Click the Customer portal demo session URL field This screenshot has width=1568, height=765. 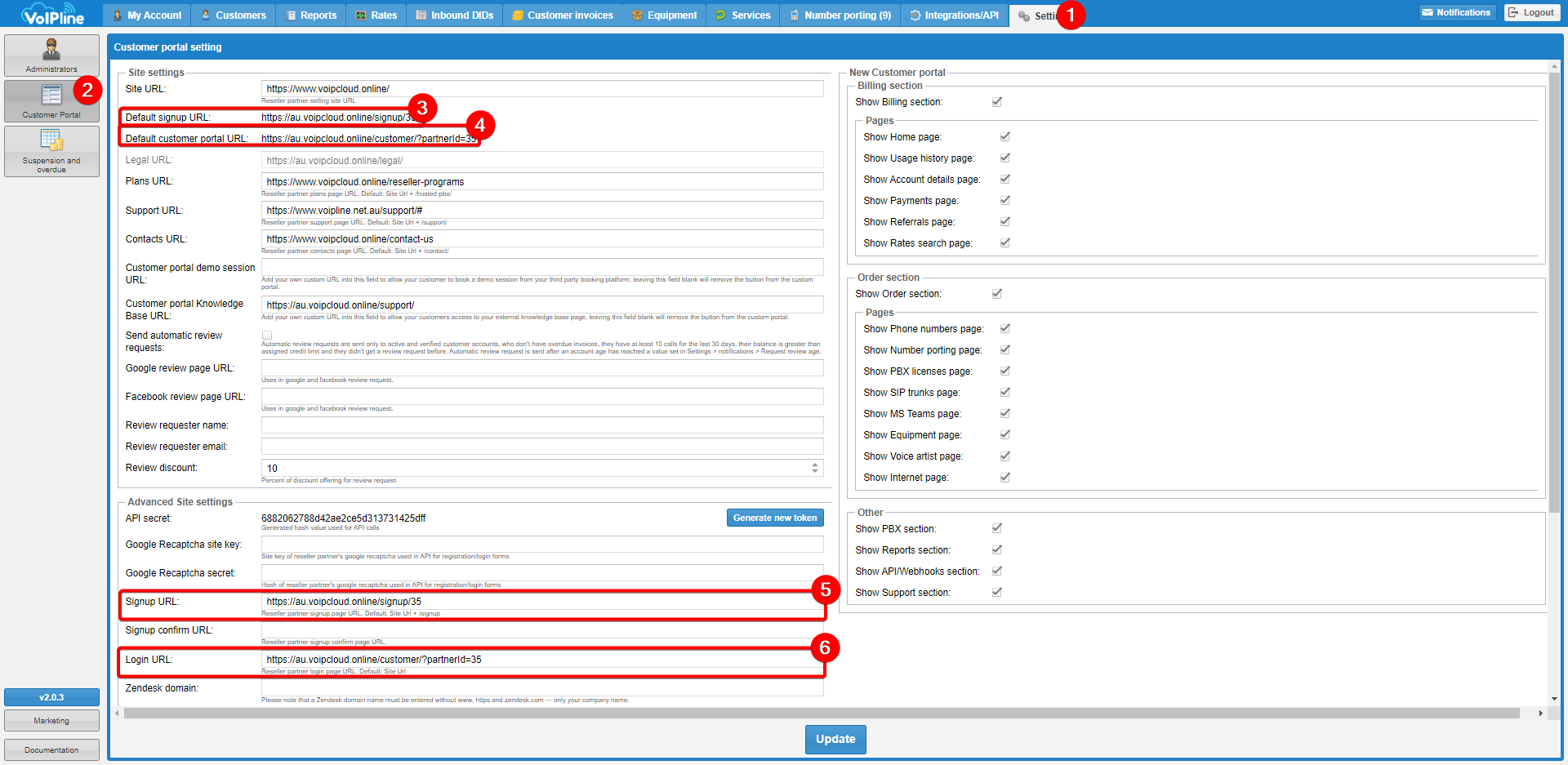542,267
